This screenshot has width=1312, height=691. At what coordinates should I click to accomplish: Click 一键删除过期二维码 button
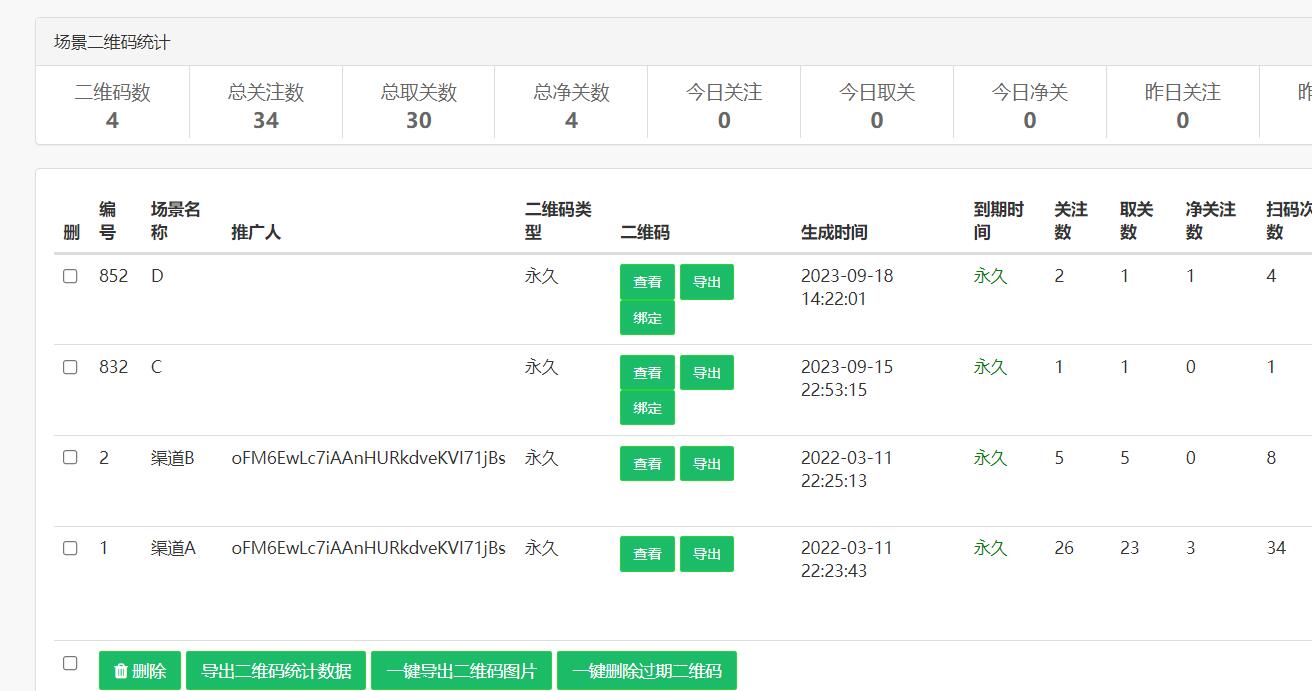point(647,671)
